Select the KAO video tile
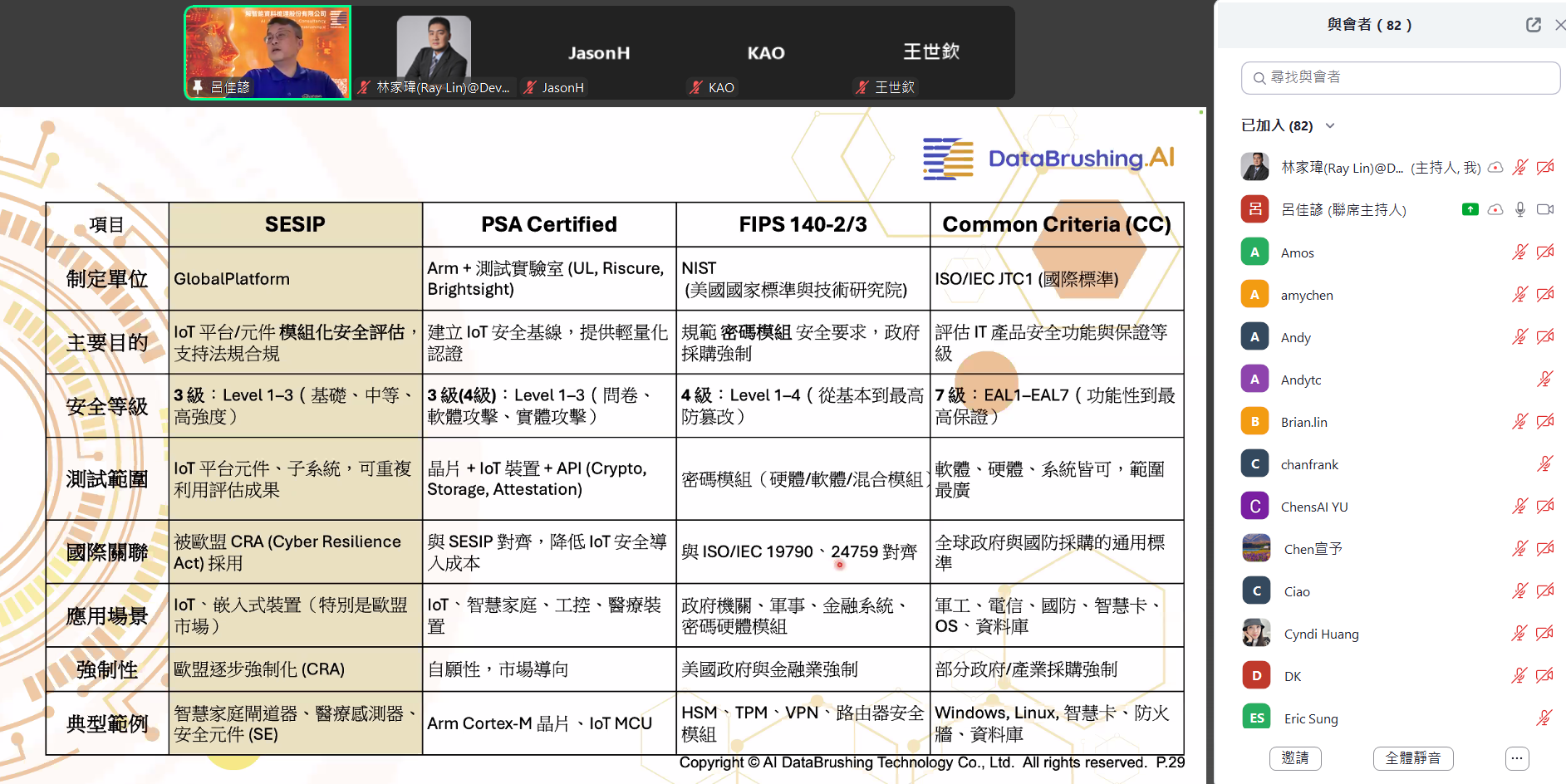Screen dimensions: 1566x784 pos(765,54)
